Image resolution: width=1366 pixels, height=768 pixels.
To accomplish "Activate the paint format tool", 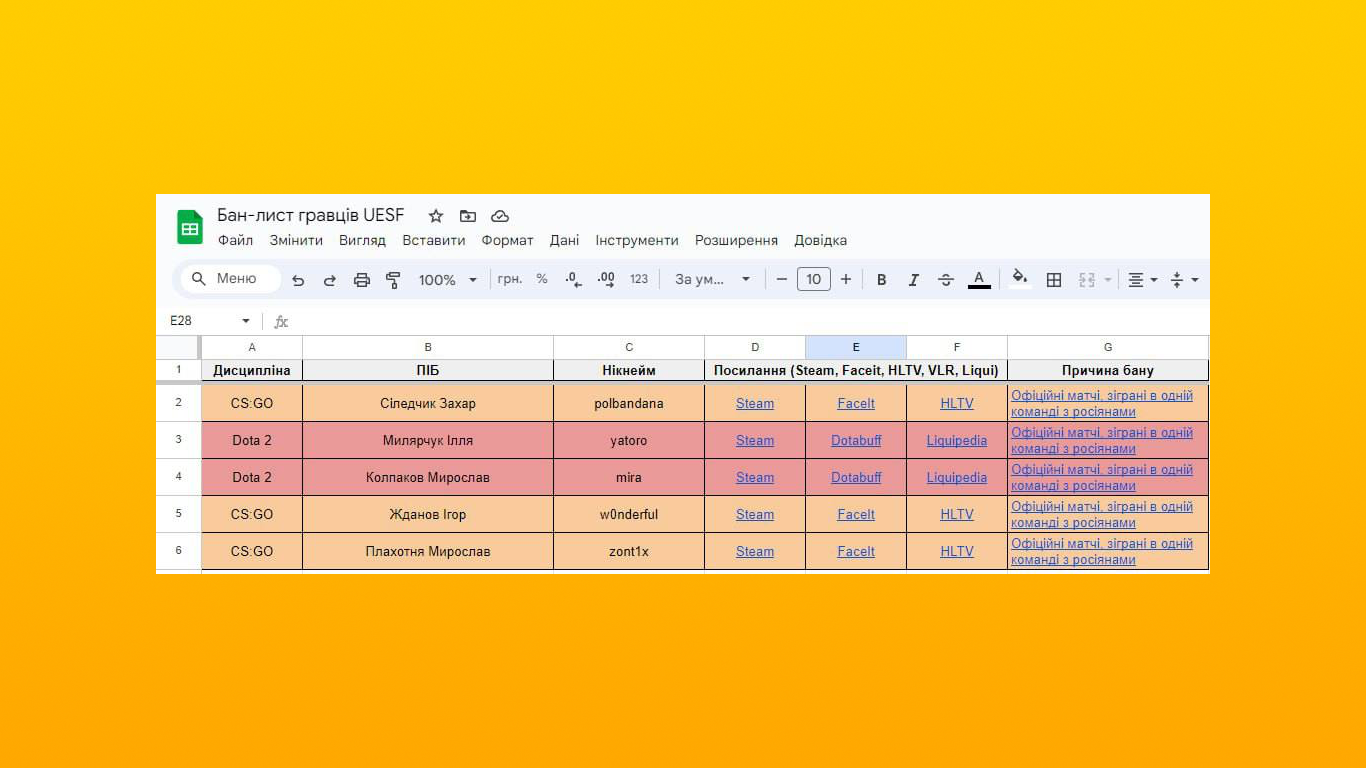I will pos(393,280).
